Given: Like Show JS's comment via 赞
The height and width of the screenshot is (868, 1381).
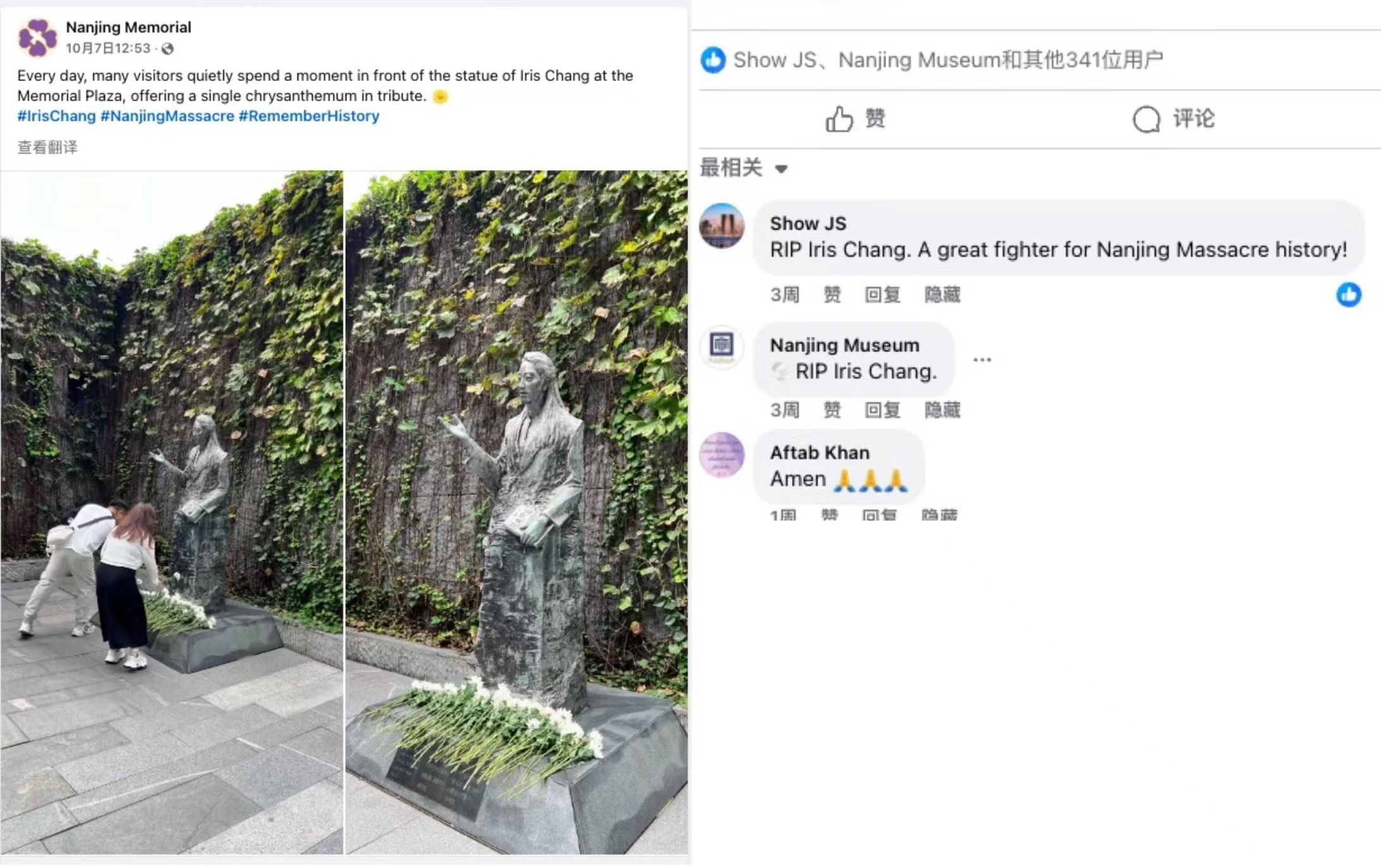Looking at the screenshot, I should click(x=832, y=295).
